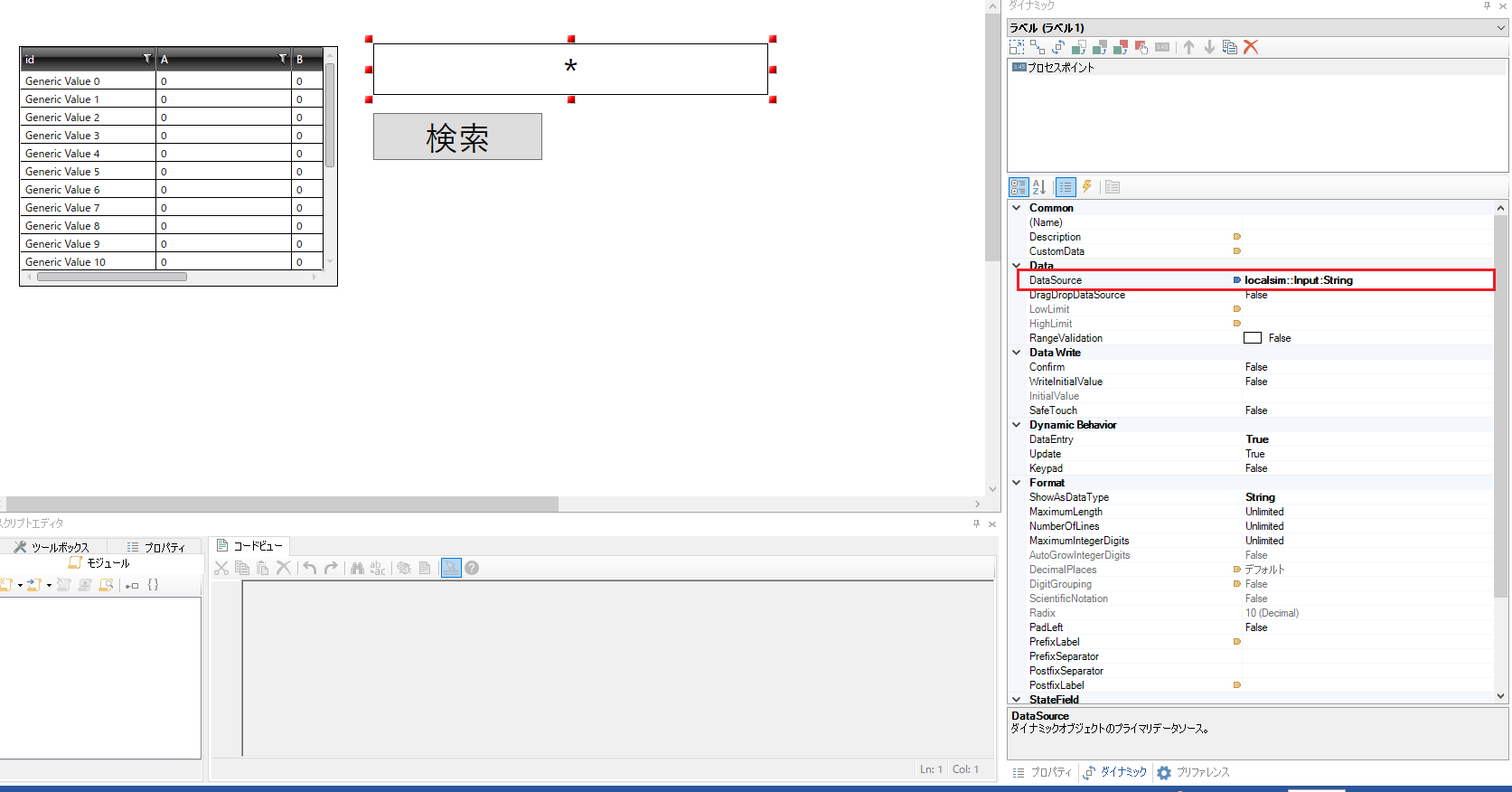Image resolution: width=1512 pixels, height=792 pixels.
Task: Collapse the Data Write category
Action: click(x=1017, y=353)
